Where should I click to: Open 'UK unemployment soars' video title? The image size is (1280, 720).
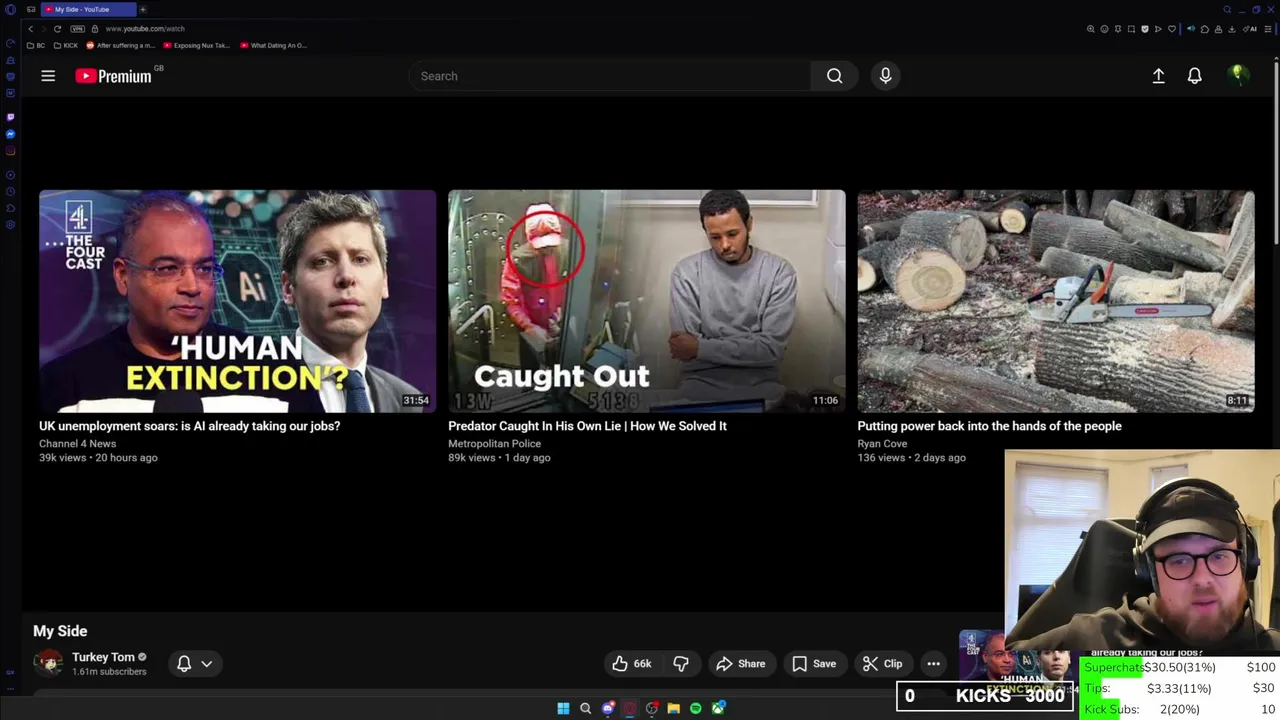189,426
